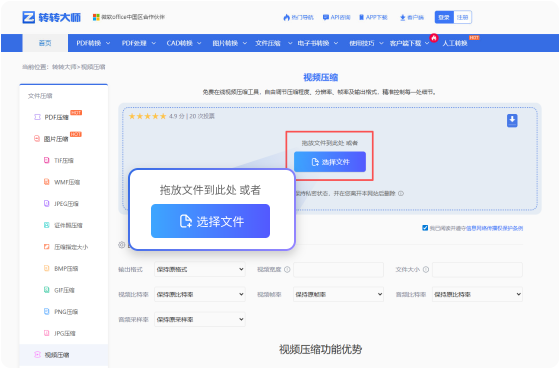This screenshot has width=560, height=369.
Task: Expand the PDF处理 nav menu
Action: pyautogui.click(x=139, y=43)
